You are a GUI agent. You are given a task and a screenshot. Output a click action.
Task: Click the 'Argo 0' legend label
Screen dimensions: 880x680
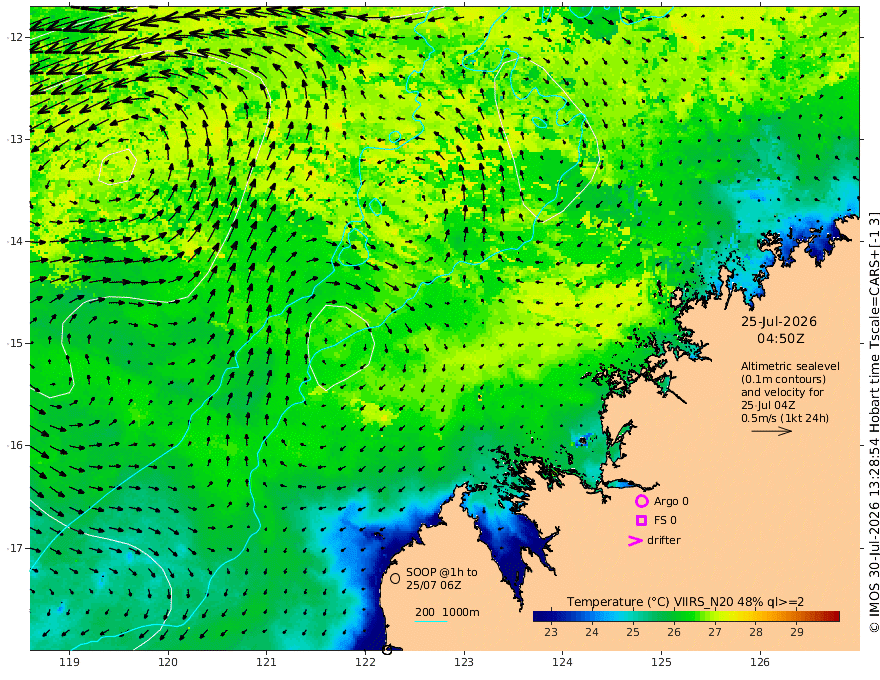click(671, 502)
